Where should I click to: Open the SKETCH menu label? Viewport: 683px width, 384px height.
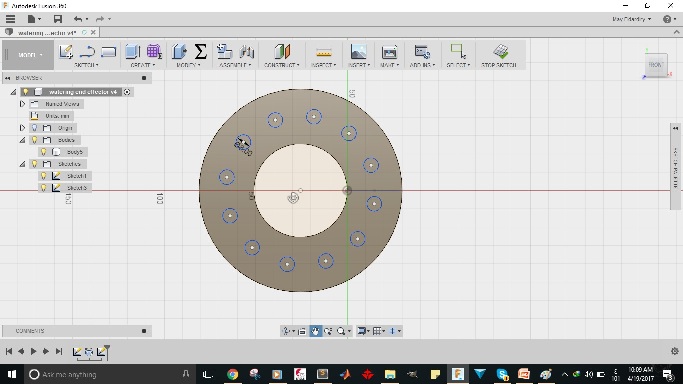point(86,65)
